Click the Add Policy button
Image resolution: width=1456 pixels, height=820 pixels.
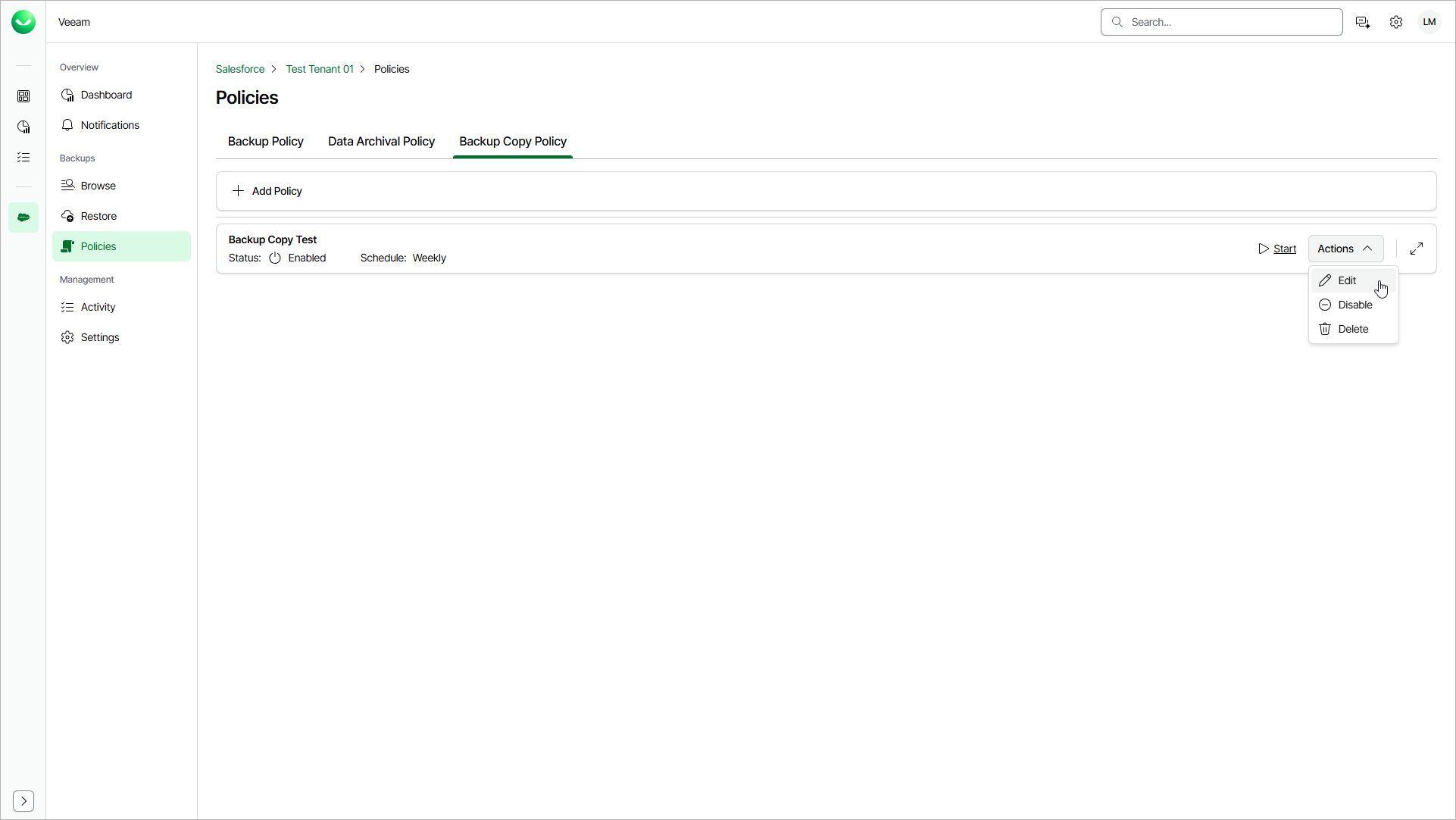pos(267,191)
